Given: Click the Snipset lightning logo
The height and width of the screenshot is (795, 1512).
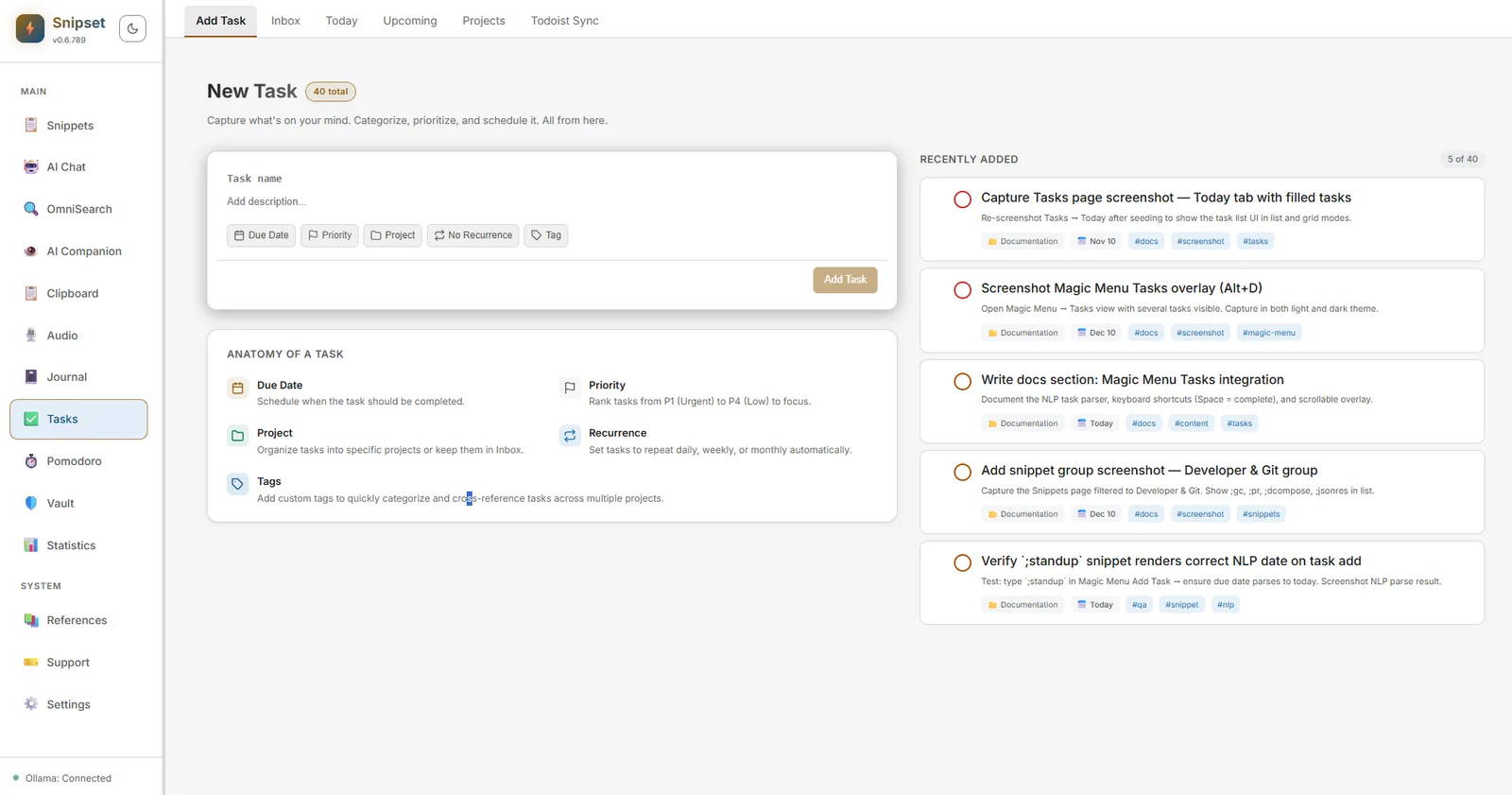Looking at the screenshot, I should pos(30,28).
